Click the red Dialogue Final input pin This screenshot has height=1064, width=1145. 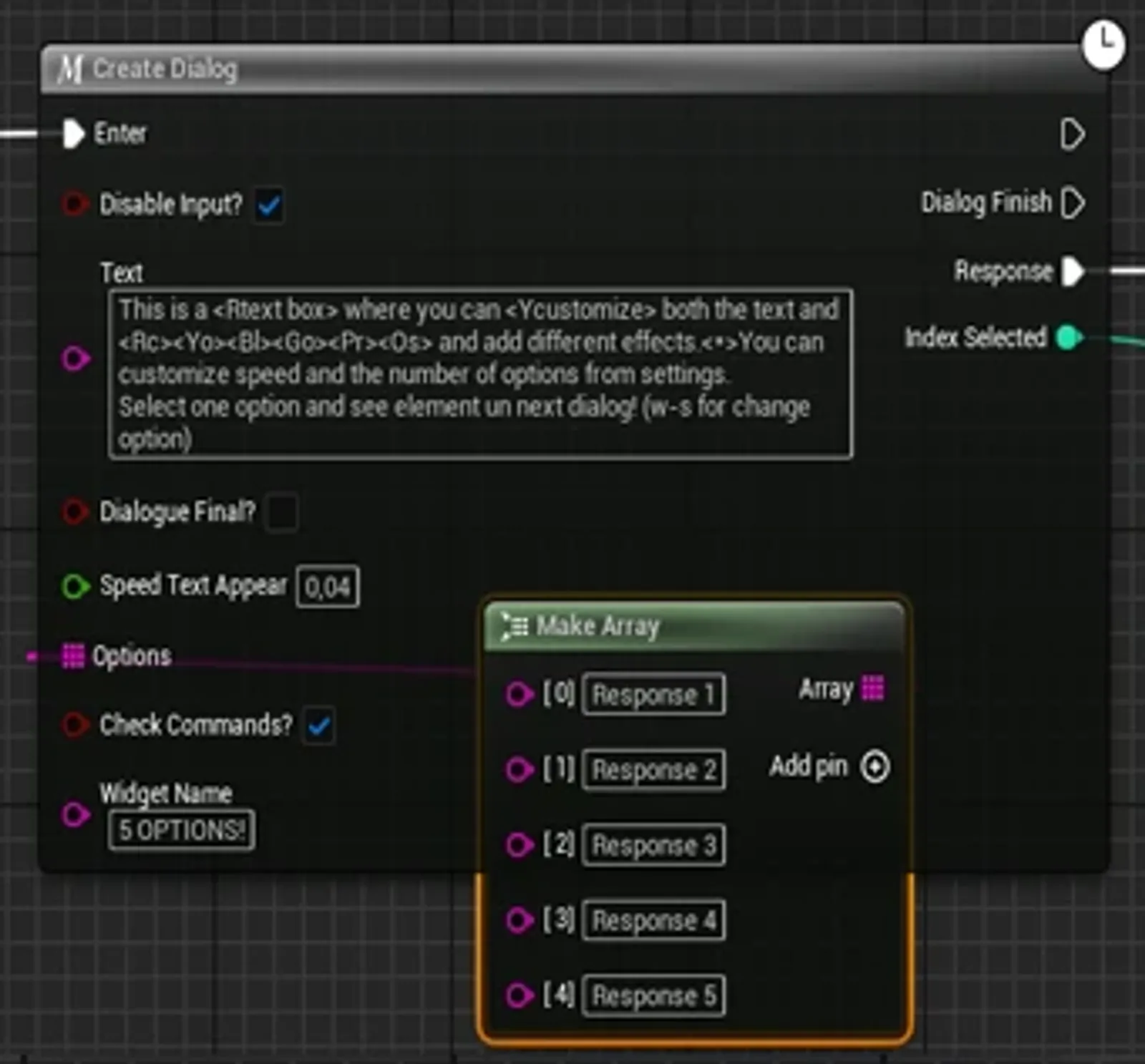click(x=74, y=511)
